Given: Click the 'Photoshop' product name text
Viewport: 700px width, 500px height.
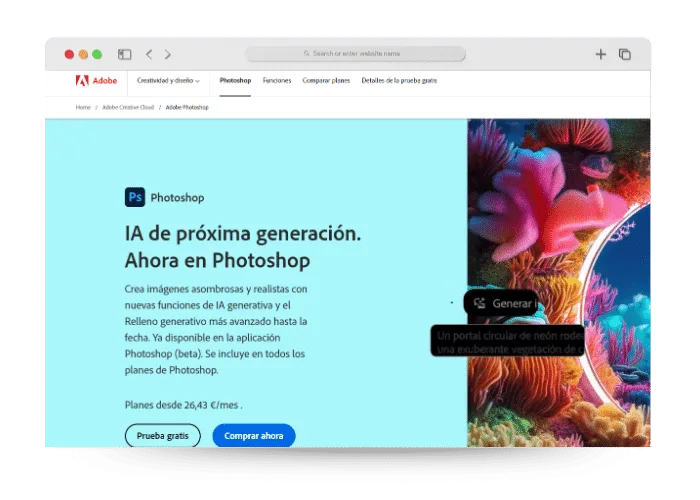Looking at the screenshot, I should point(177,197).
